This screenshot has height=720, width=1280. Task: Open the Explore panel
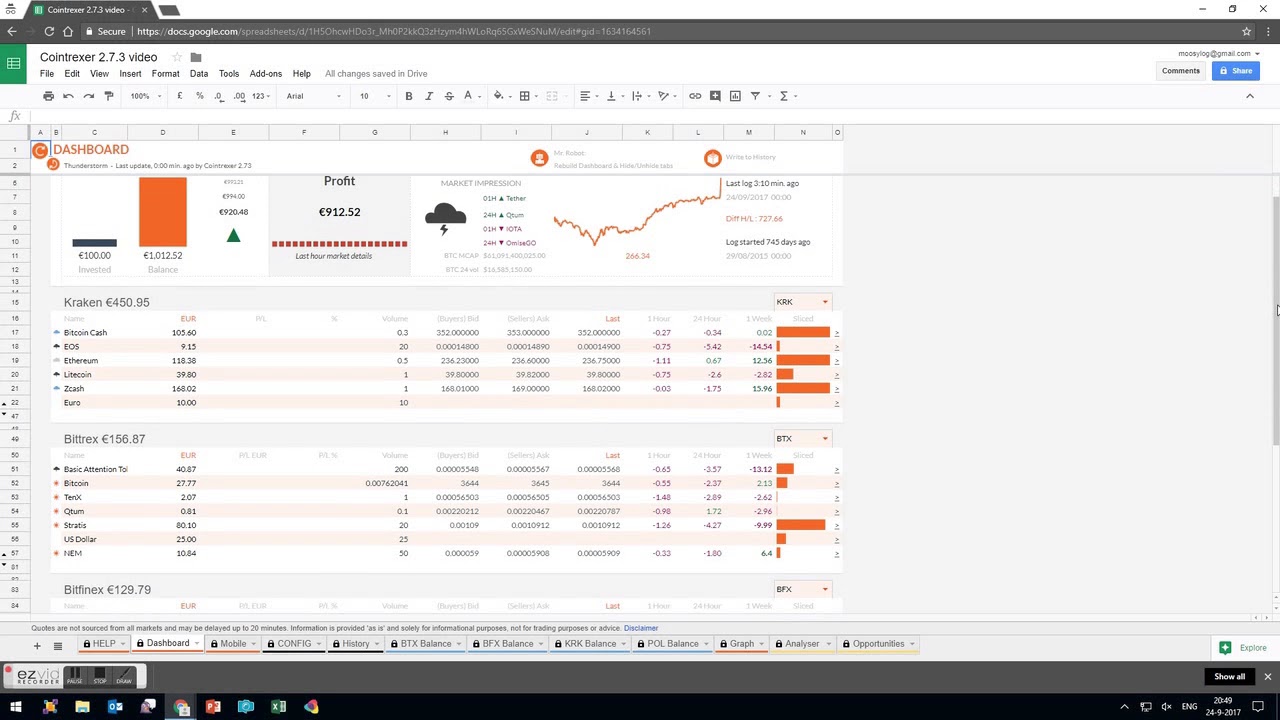1243,648
